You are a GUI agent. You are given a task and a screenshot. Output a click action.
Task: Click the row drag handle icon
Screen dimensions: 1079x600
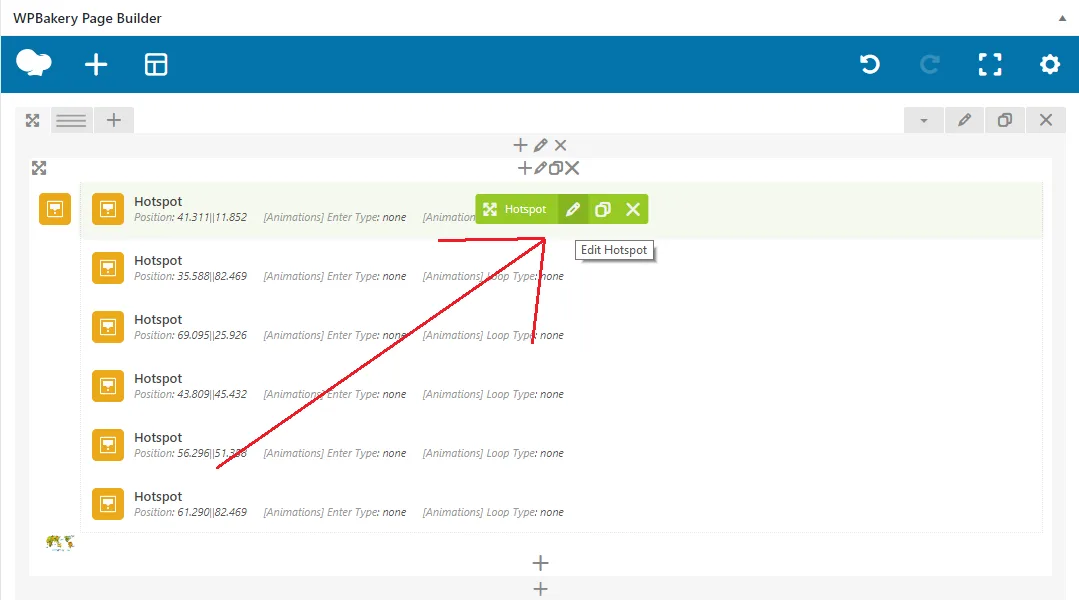(32, 120)
